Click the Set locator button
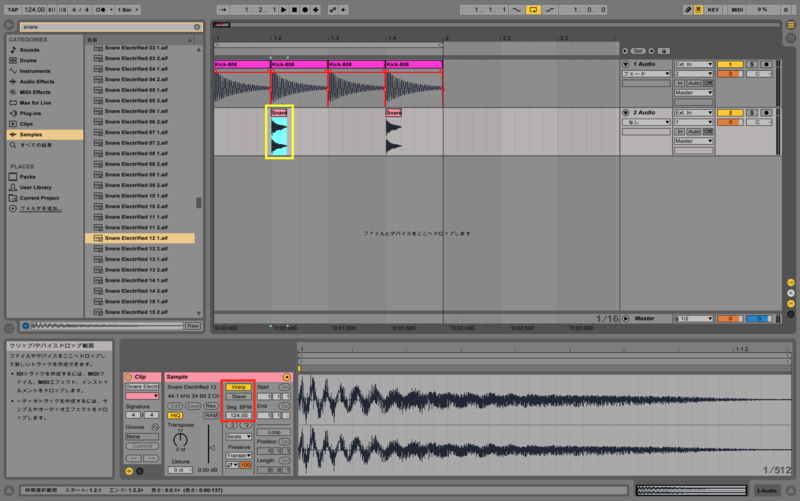This screenshot has width=800, height=501. coord(638,51)
